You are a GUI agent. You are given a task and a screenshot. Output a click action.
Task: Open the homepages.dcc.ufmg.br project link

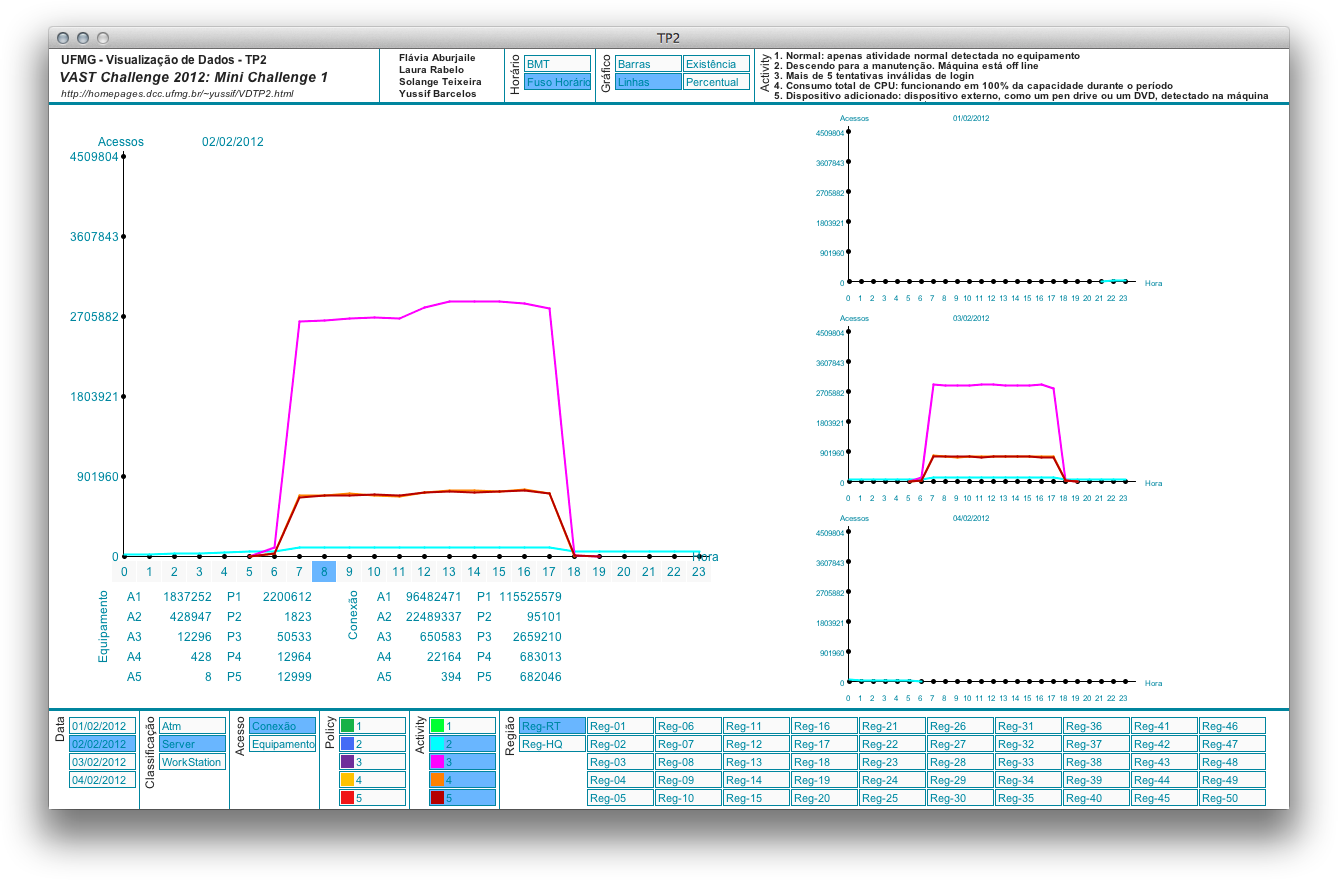177,94
